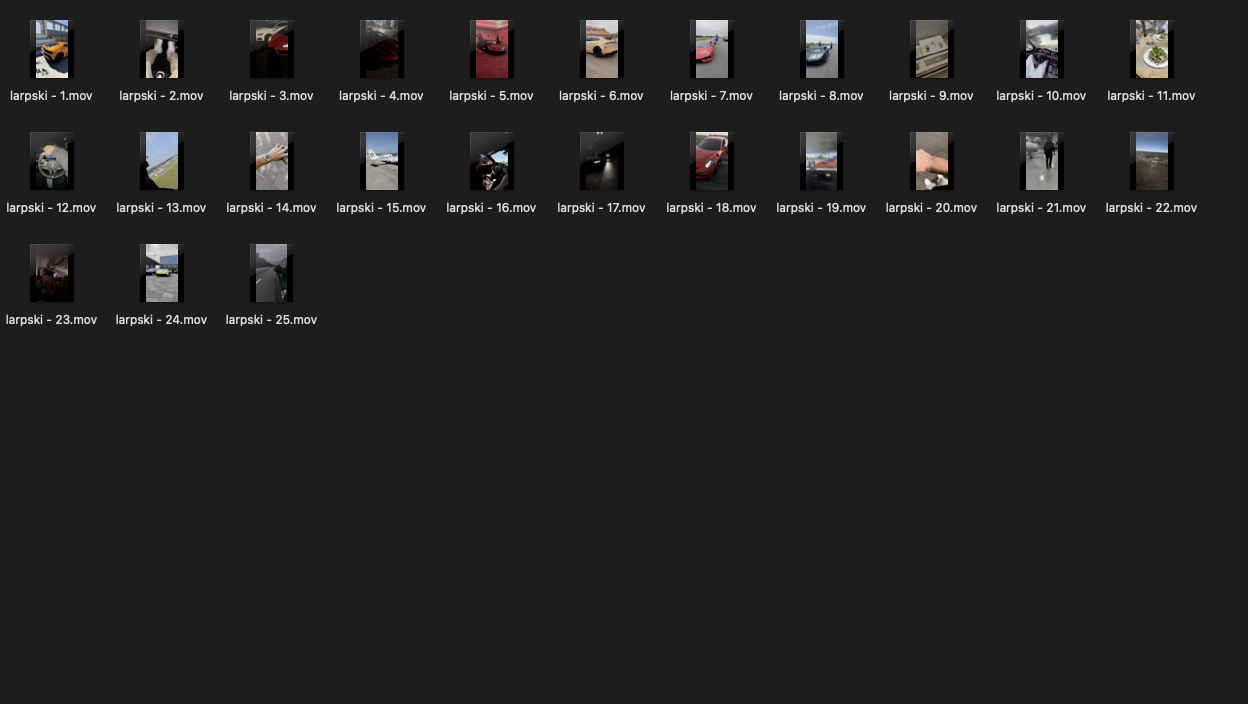Select the larpski - 3.mov video thumbnail

(271, 49)
